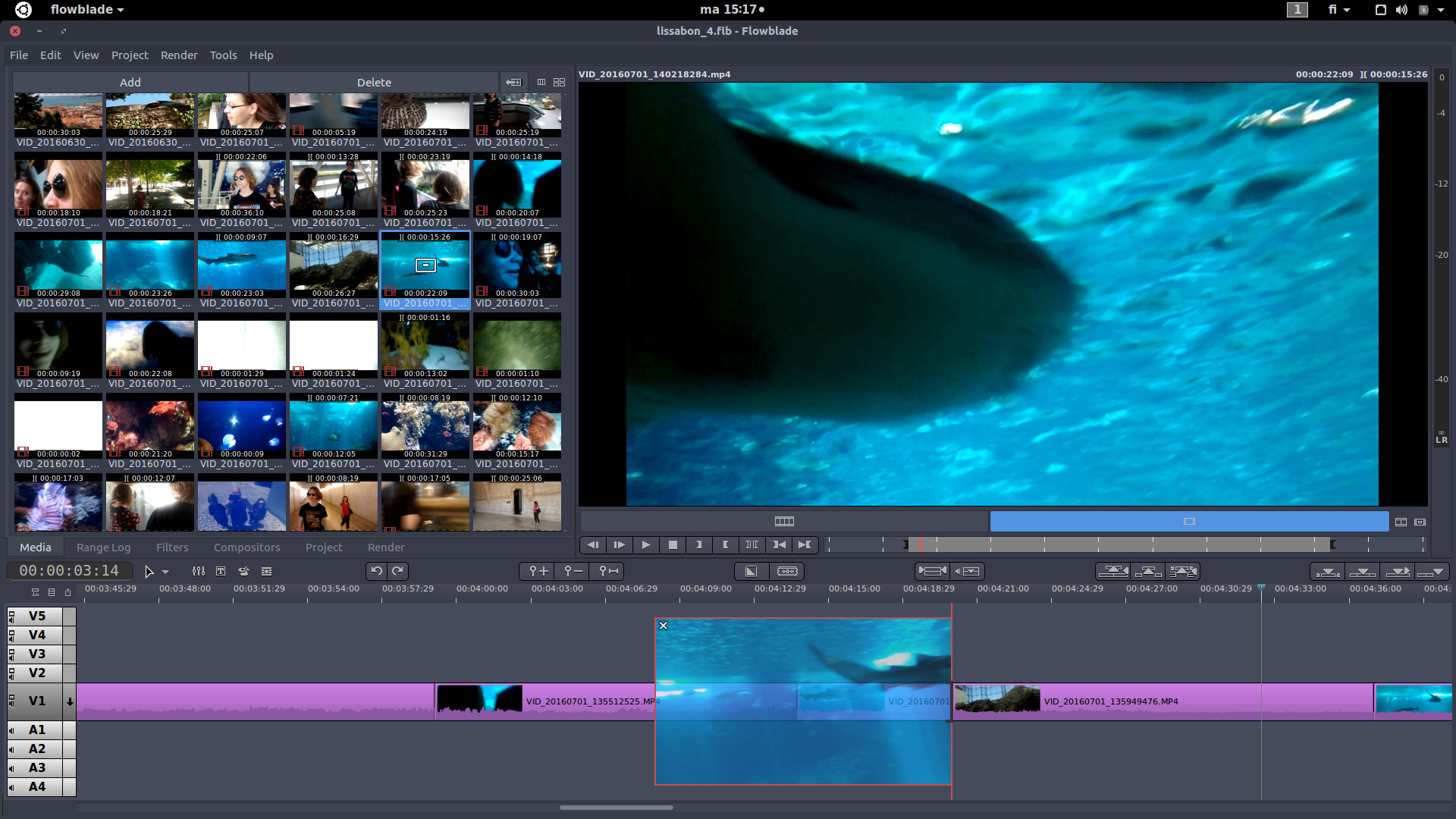Open the edit tool mode dropdown arrow

tap(165, 572)
